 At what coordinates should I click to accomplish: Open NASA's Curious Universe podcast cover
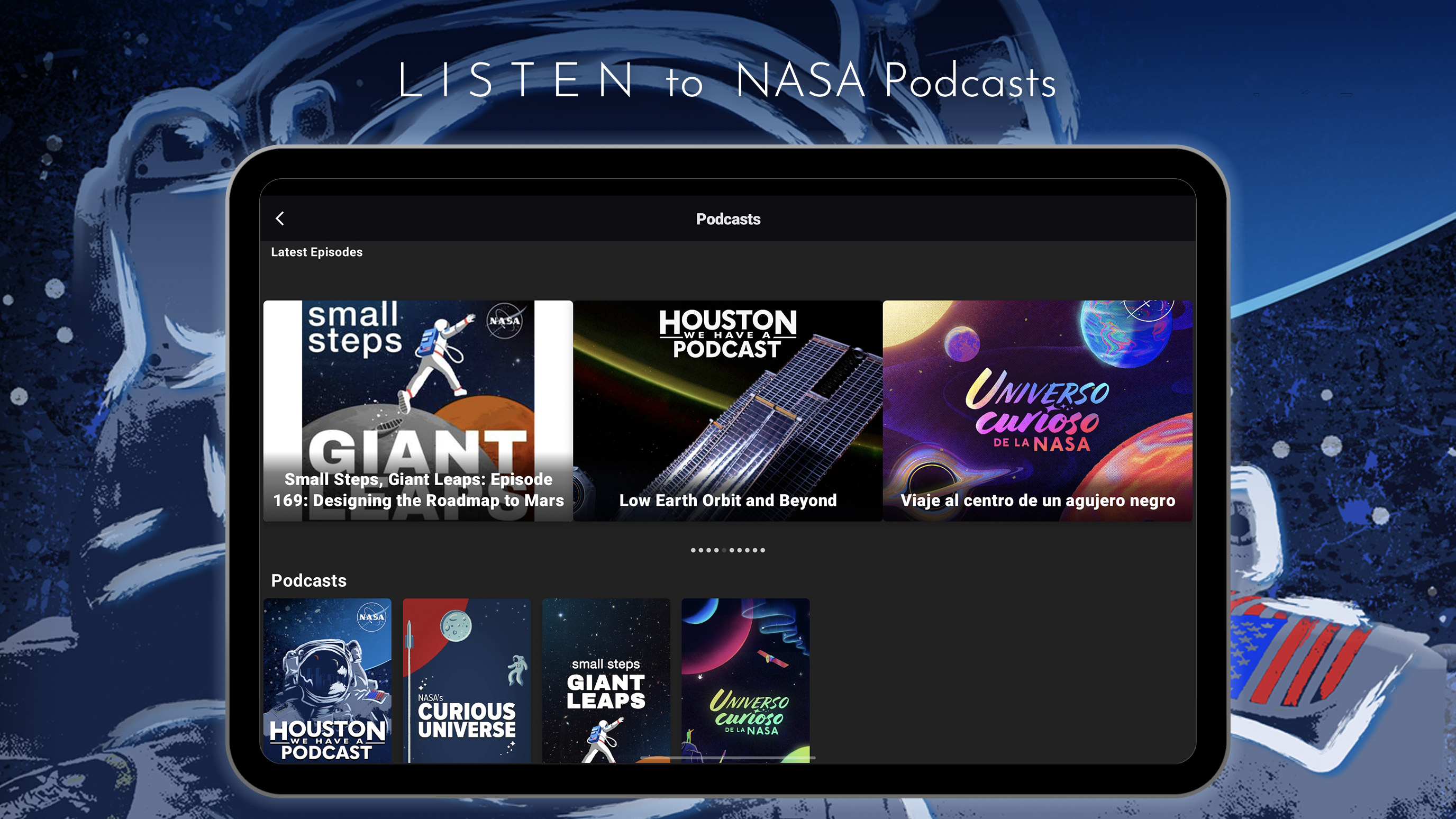coord(466,680)
